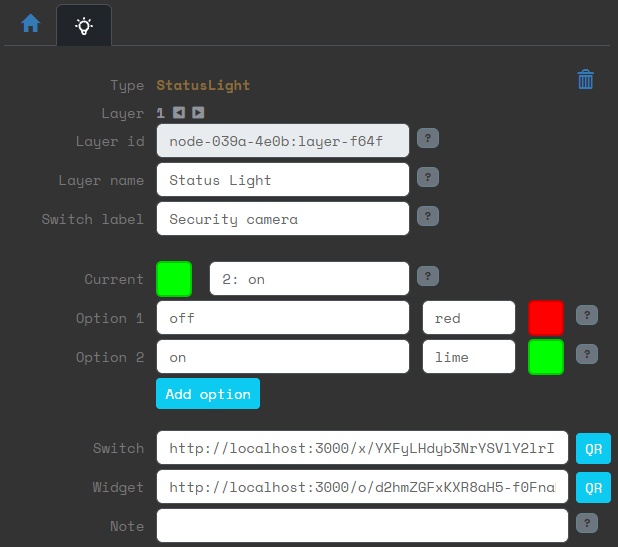
Task: Show help for Switch label
Action: (428, 216)
